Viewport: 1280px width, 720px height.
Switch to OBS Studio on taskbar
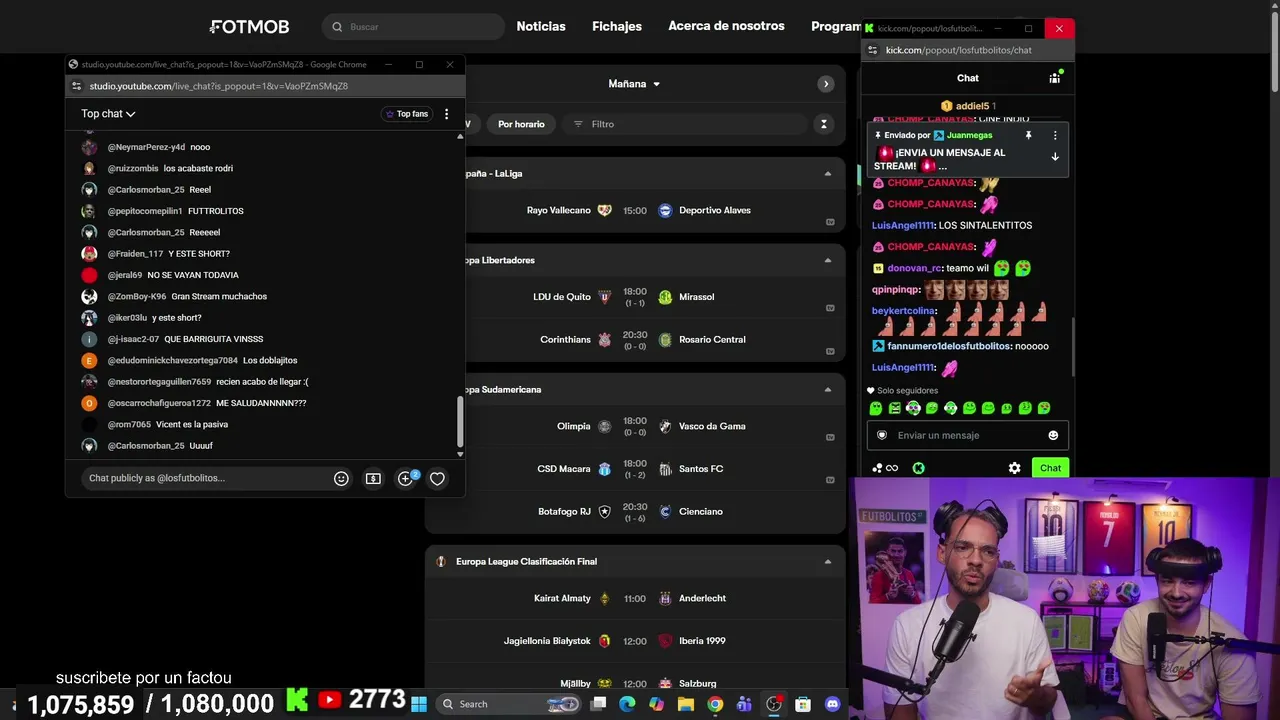[773, 704]
